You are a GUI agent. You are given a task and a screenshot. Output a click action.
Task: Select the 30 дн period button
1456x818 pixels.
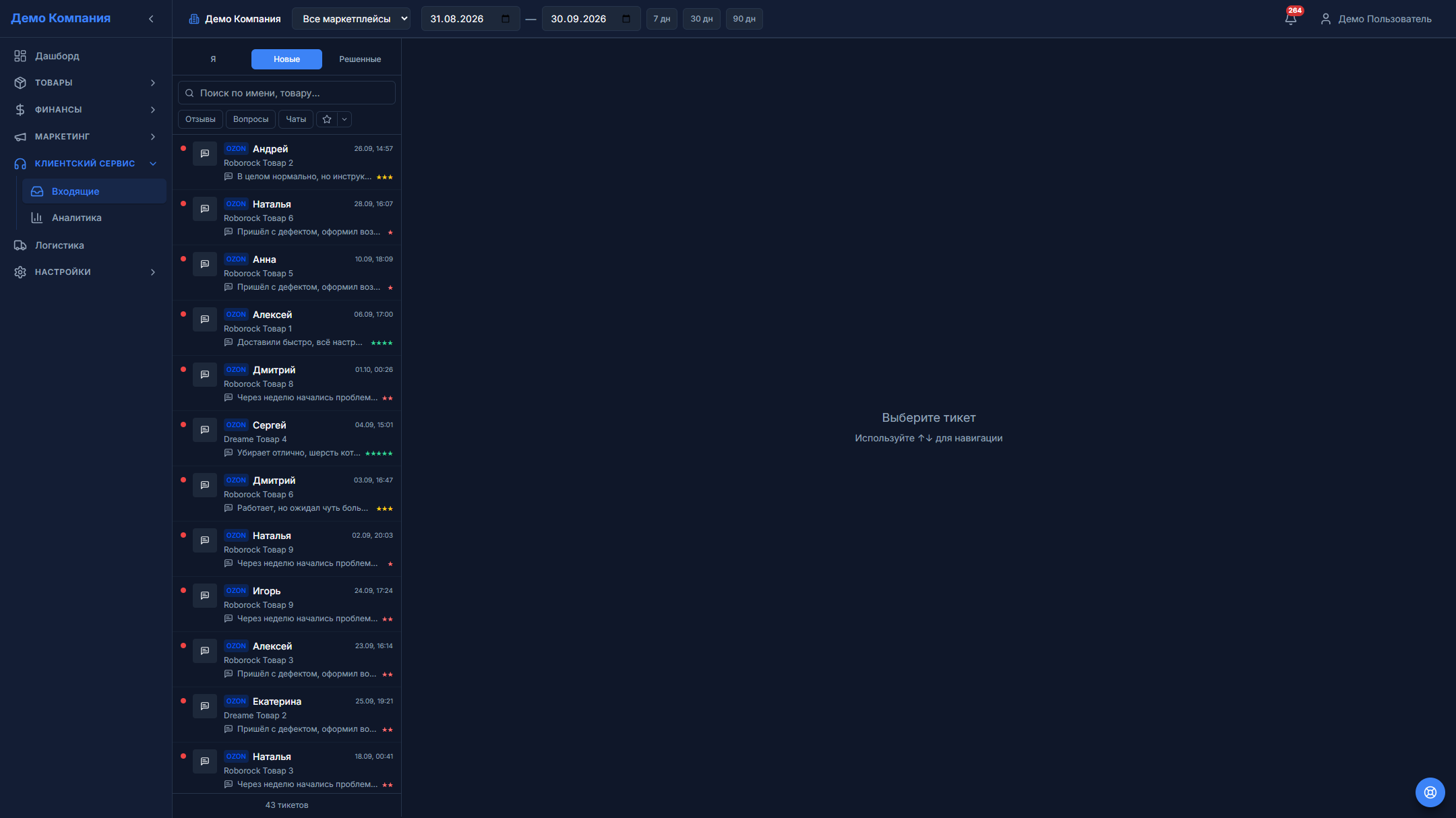[x=701, y=19]
